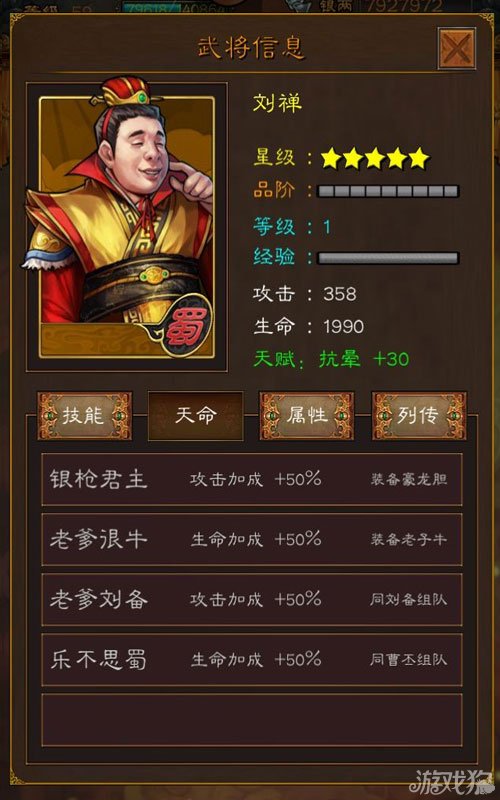Open the 技能 tab
The image size is (500, 800).
click(84, 416)
